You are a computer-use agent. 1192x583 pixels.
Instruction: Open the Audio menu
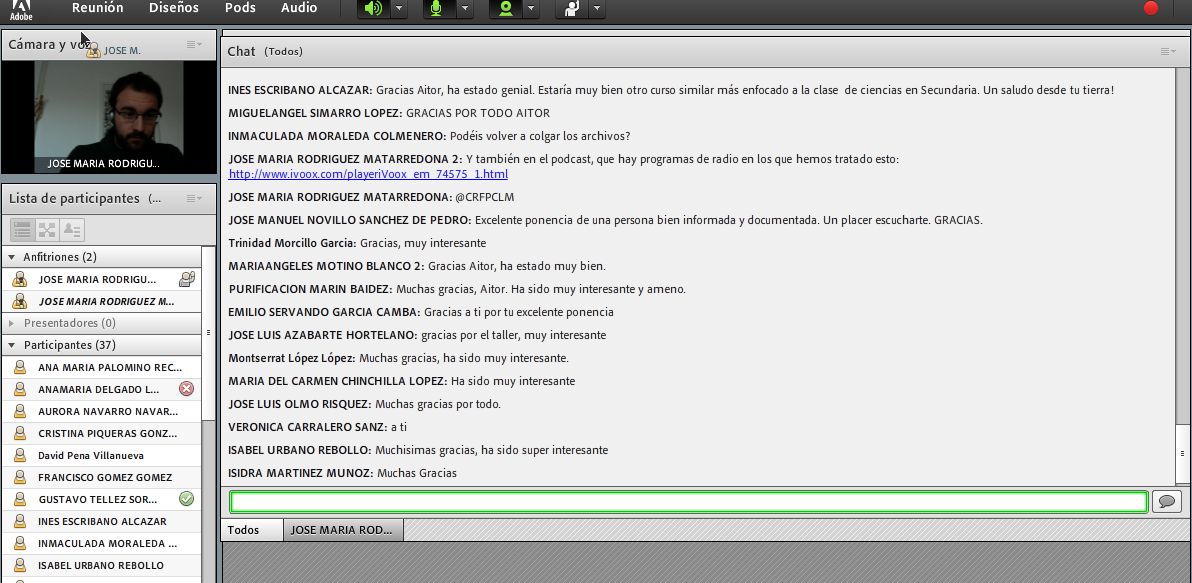point(299,8)
